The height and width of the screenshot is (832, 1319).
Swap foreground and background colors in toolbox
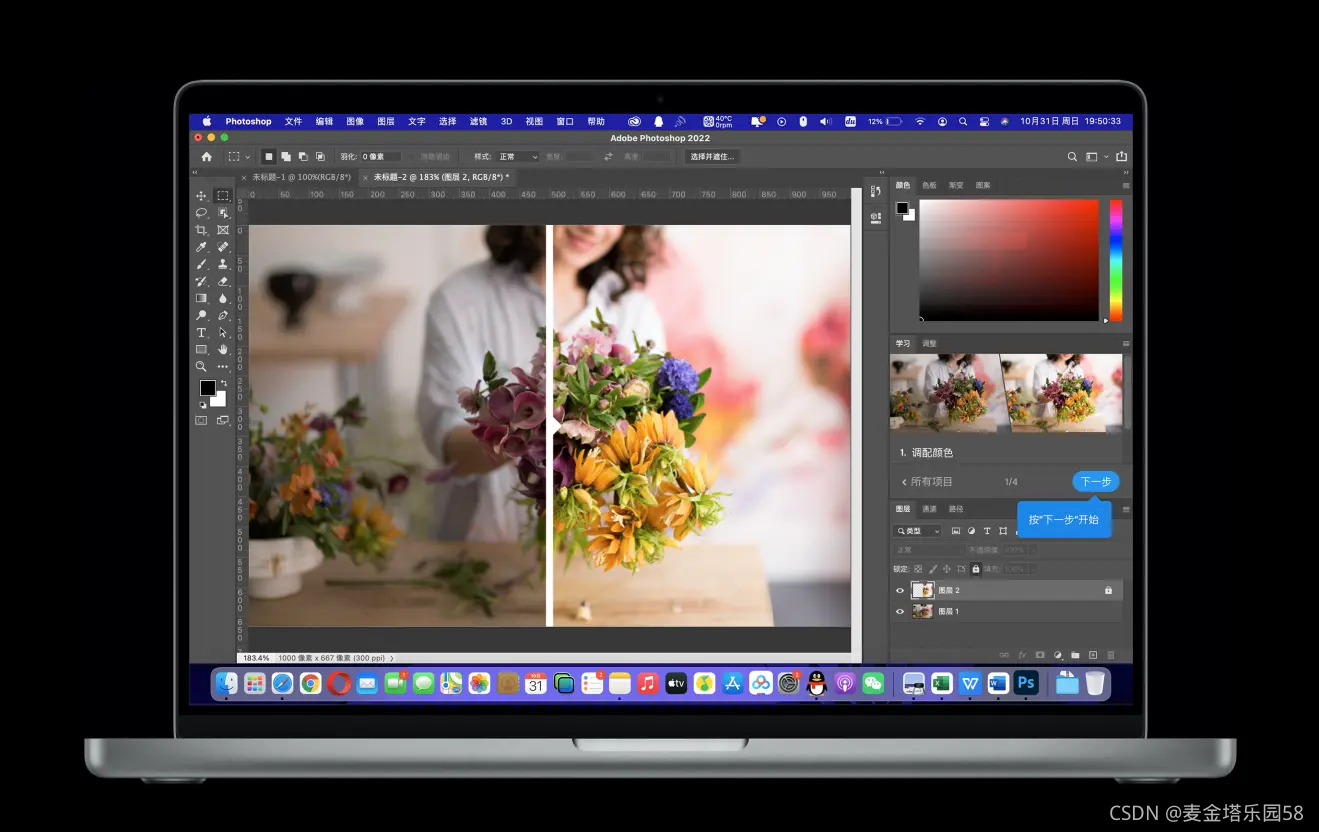point(224,382)
